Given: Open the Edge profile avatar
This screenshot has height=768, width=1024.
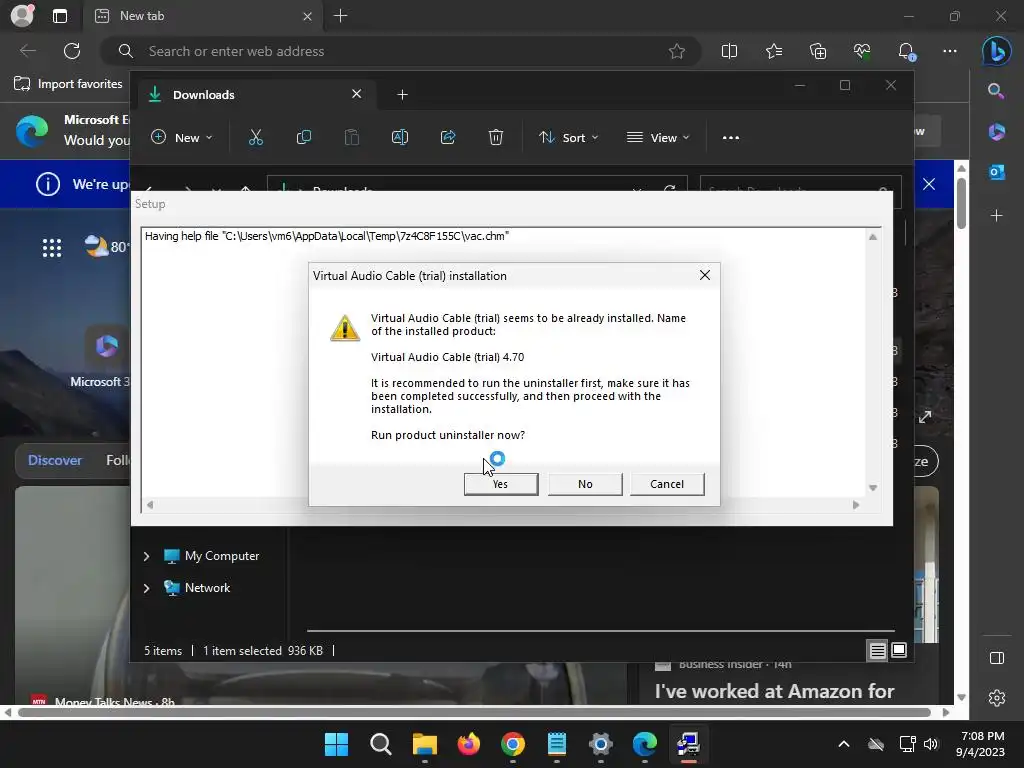Looking at the screenshot, I should [x=22, y=16].
